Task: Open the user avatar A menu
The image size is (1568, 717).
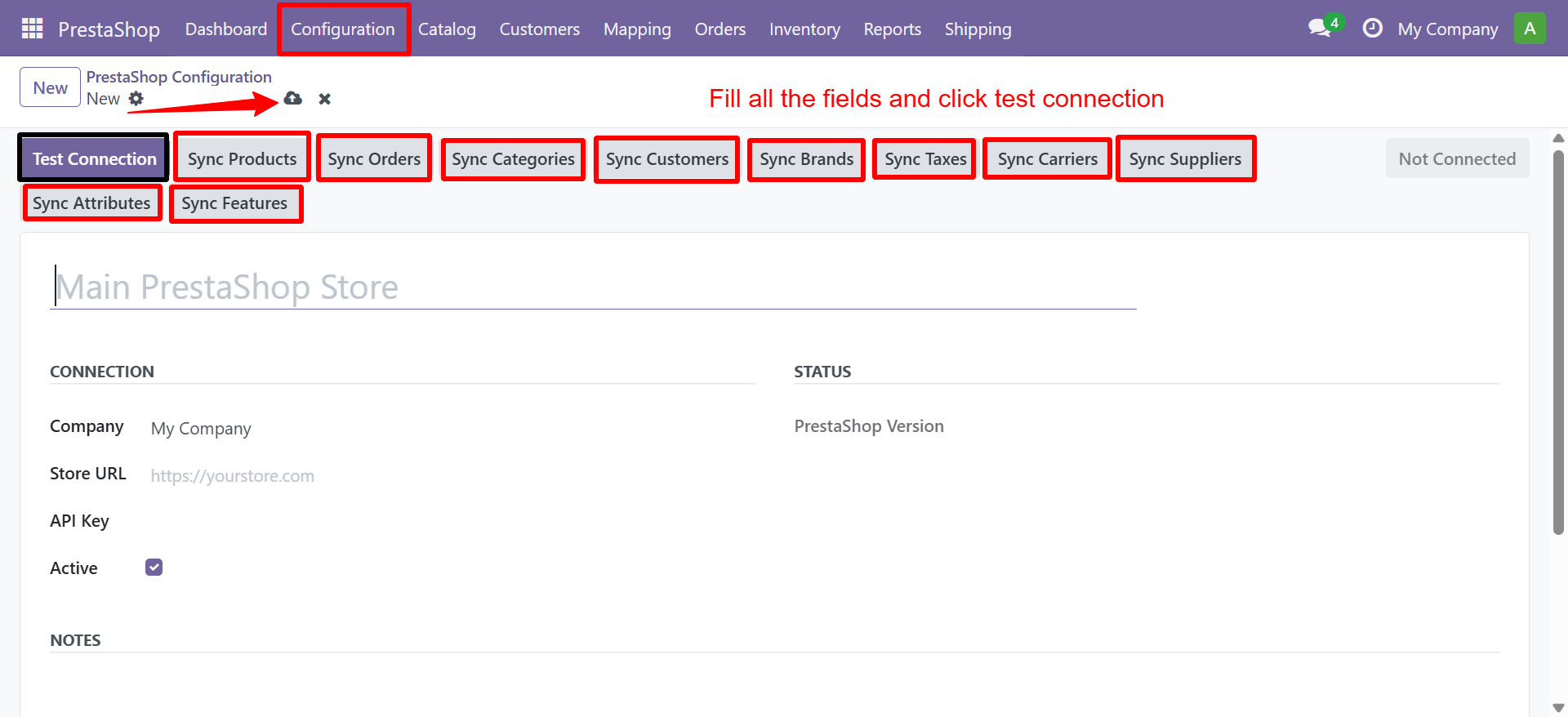Action: [x=1530, y=29]
